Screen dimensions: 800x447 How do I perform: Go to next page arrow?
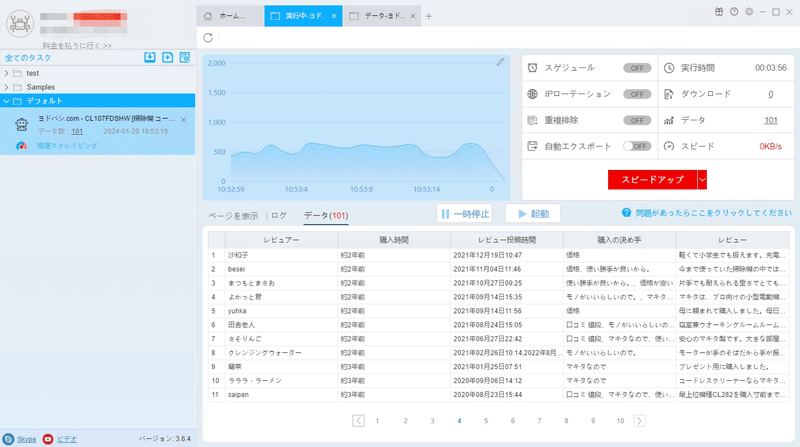[x=639, y=421]
